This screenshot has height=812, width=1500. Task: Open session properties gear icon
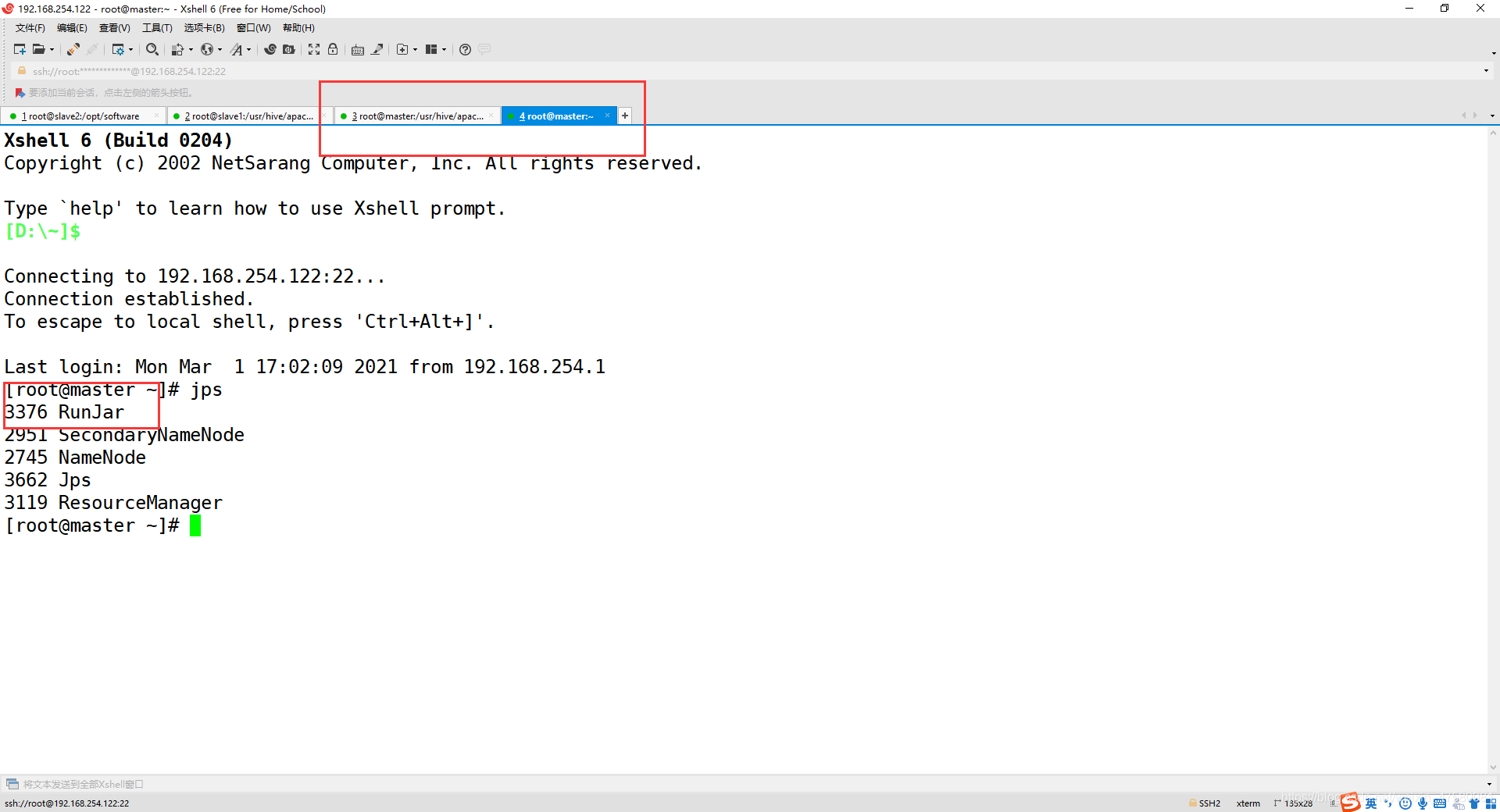point(118,49)
